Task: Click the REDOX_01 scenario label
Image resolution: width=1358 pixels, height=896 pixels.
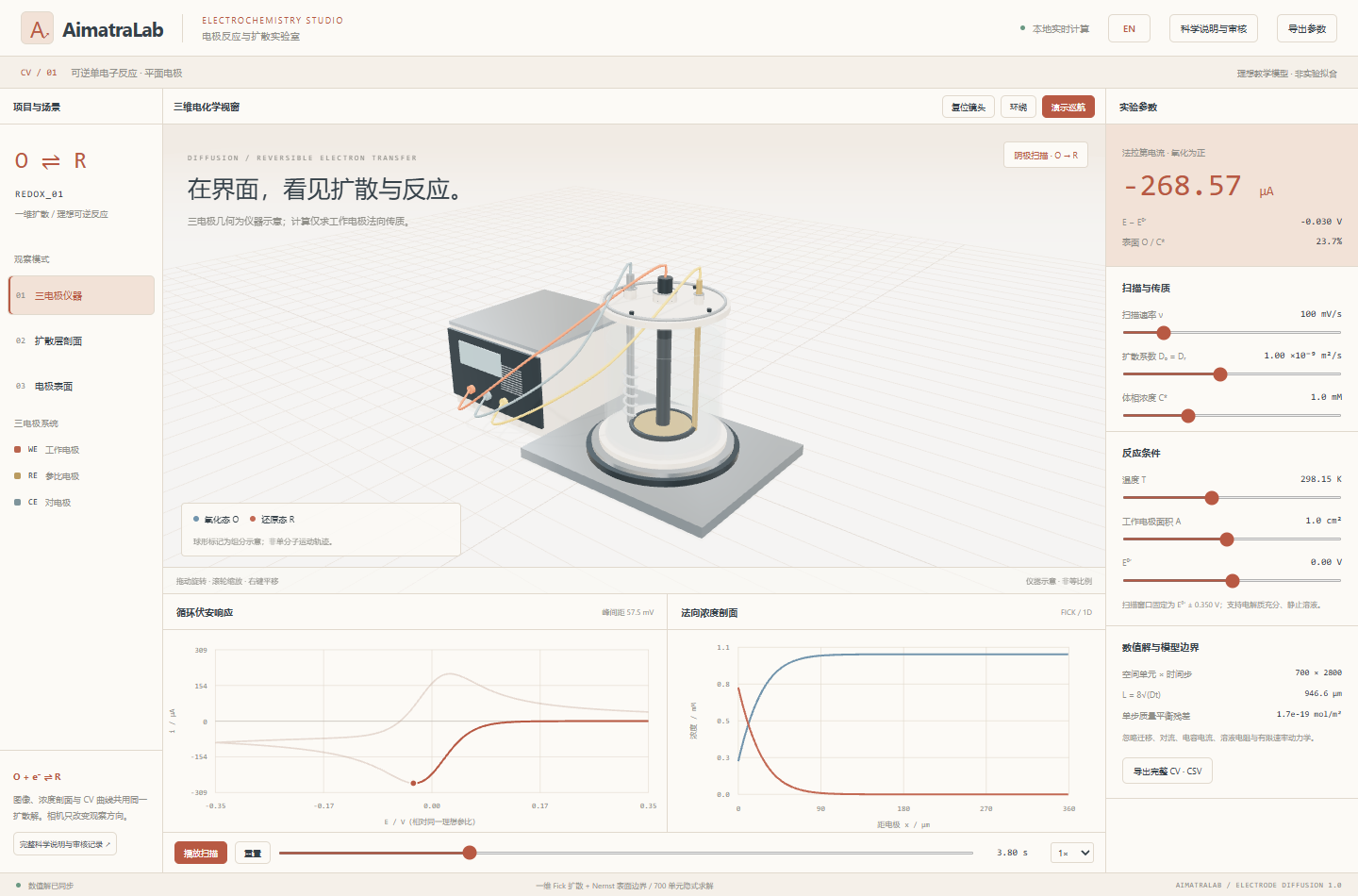Action: click(x=39, y=194)
